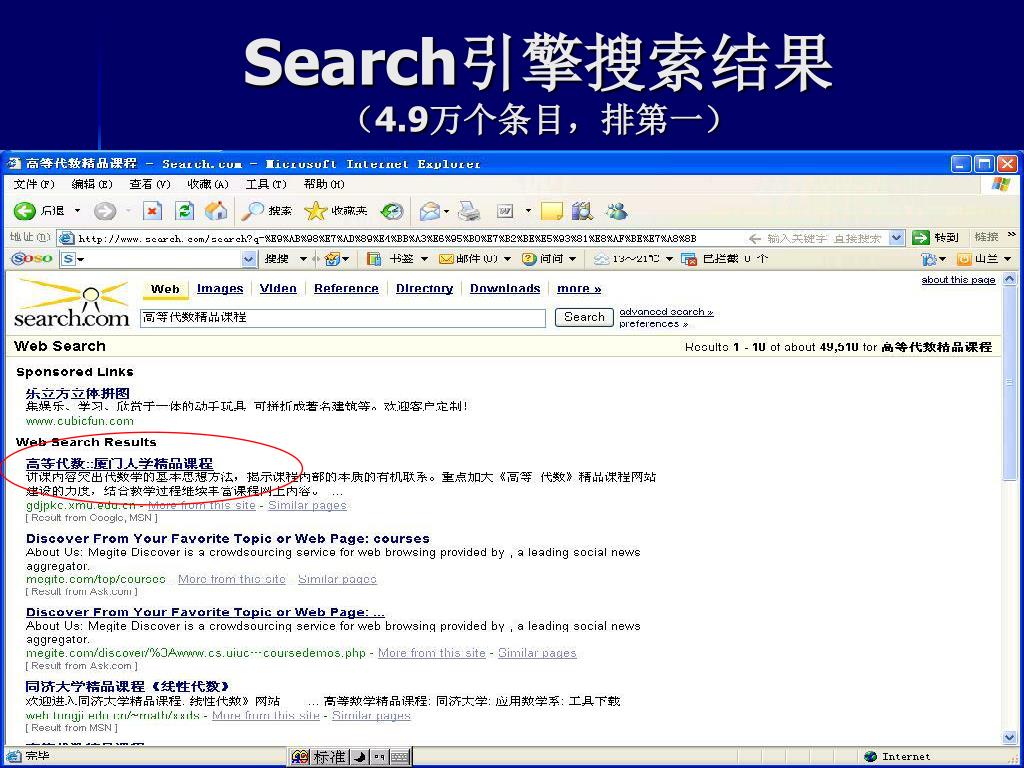Open the more » tab link
Screen dimensions: 1024x768
coord(579,289)
